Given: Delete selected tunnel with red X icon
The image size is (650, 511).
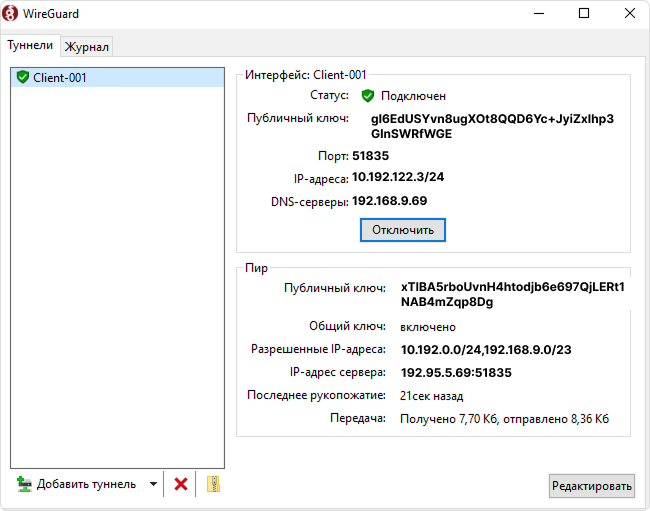Looking at the screenshot, I should point(181,484).
